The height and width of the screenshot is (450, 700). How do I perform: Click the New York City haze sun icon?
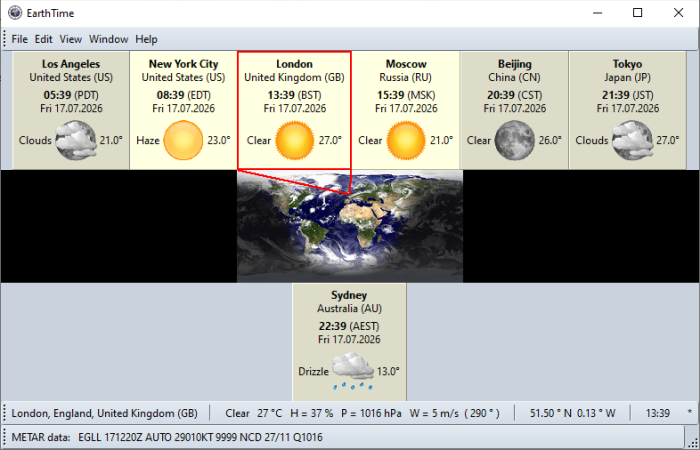coord(183,140)
